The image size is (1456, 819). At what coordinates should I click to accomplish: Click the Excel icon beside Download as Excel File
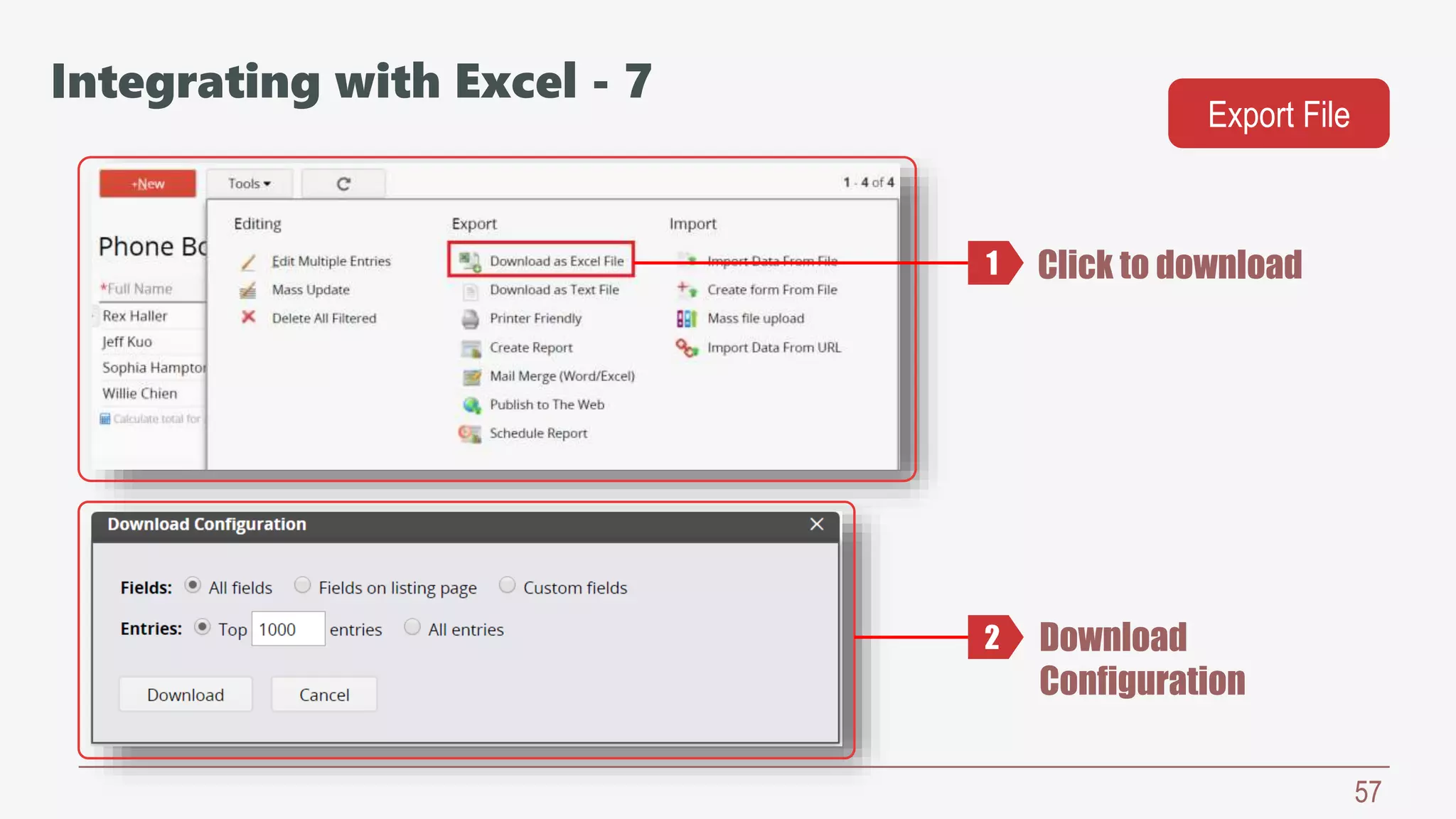(x=470, y=261)
